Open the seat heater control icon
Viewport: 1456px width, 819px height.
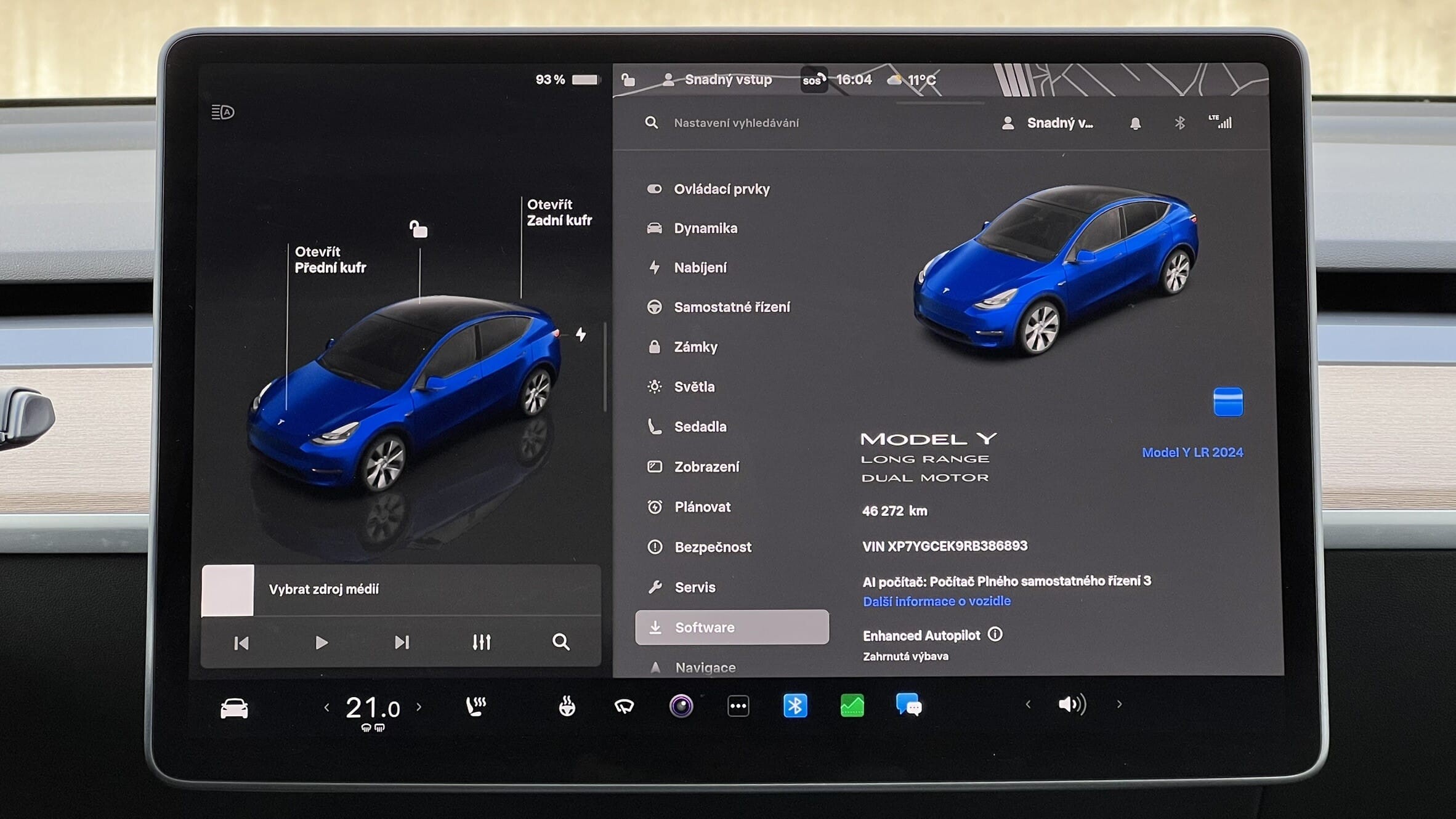pos(476,706)
